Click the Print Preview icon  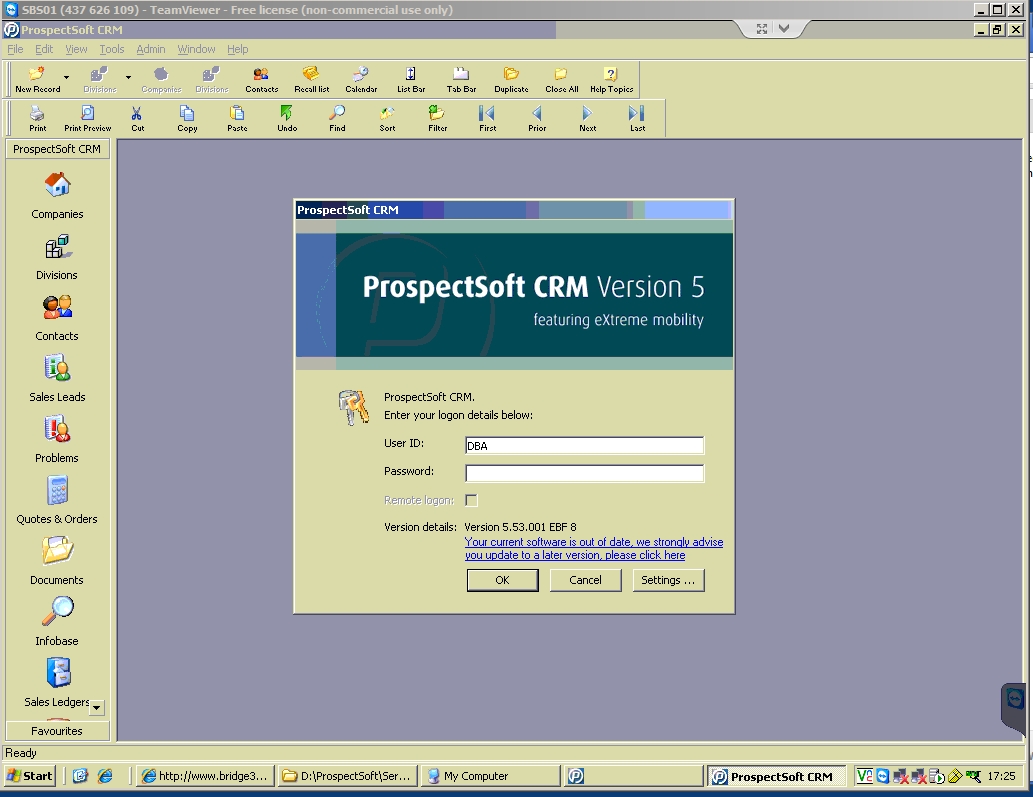[88, 119]
